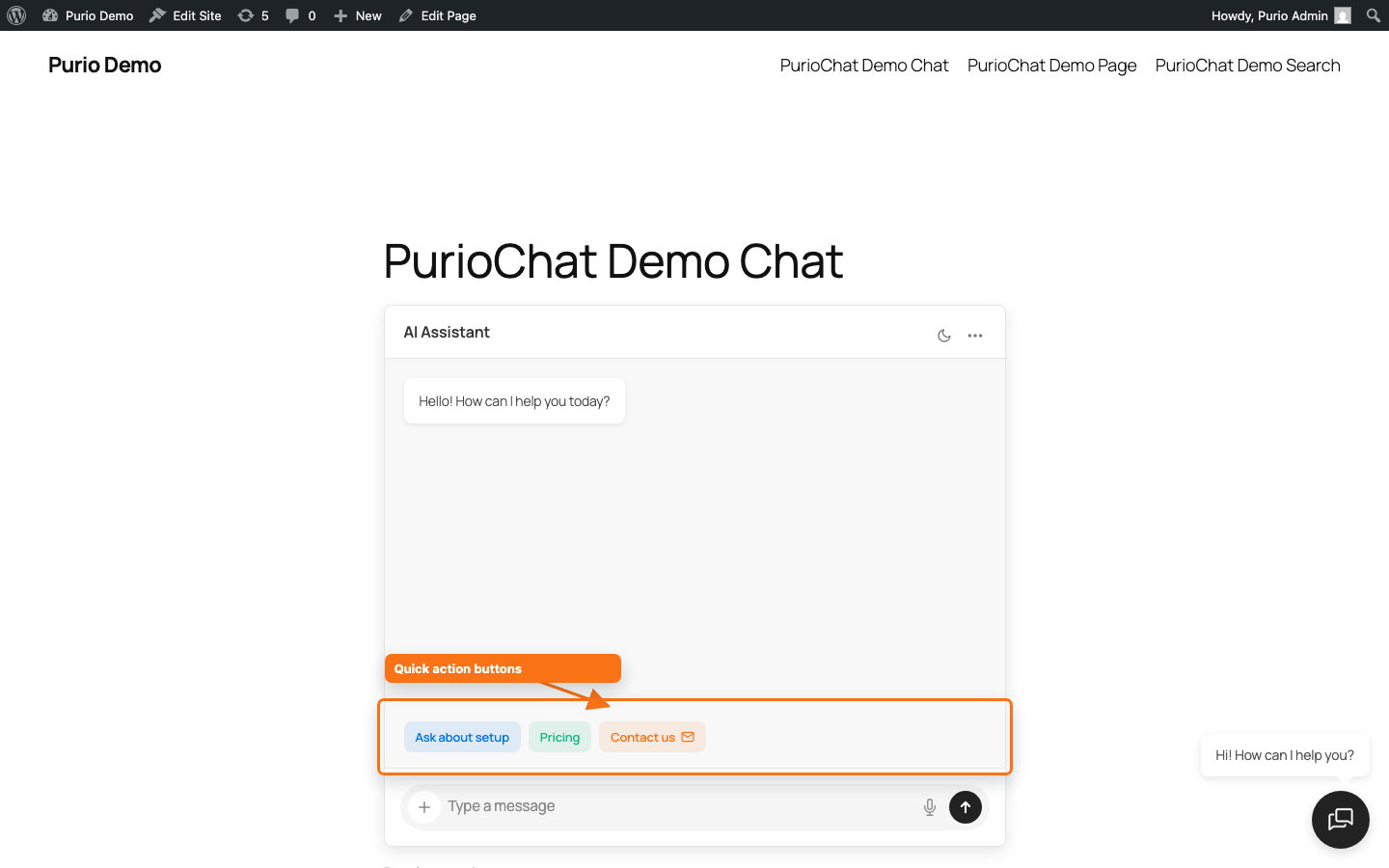Open the floating chat launcher button

[x=1341, y=820]
